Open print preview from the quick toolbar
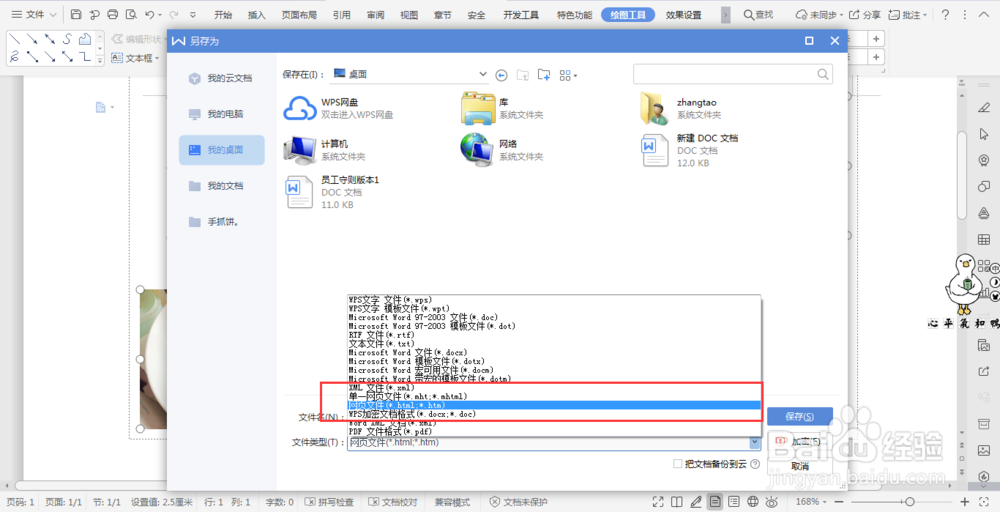The width and height of the screenshot is (1000, 512). (x=131, y=15)
